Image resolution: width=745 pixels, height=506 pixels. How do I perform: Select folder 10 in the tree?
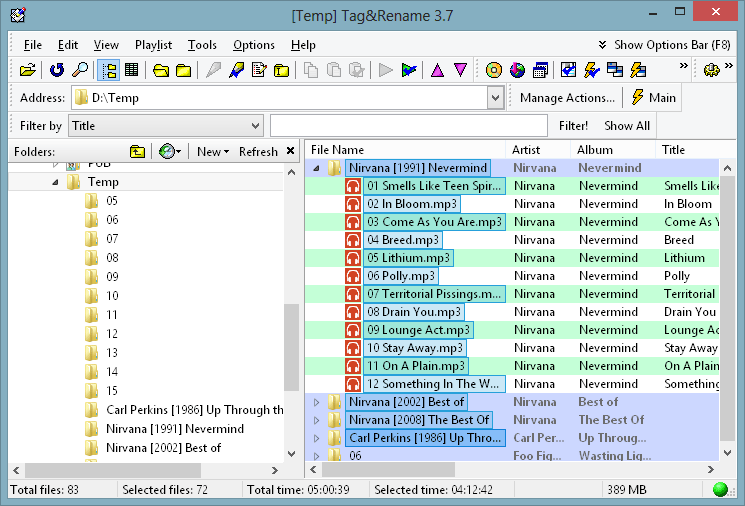click(112, 296)
